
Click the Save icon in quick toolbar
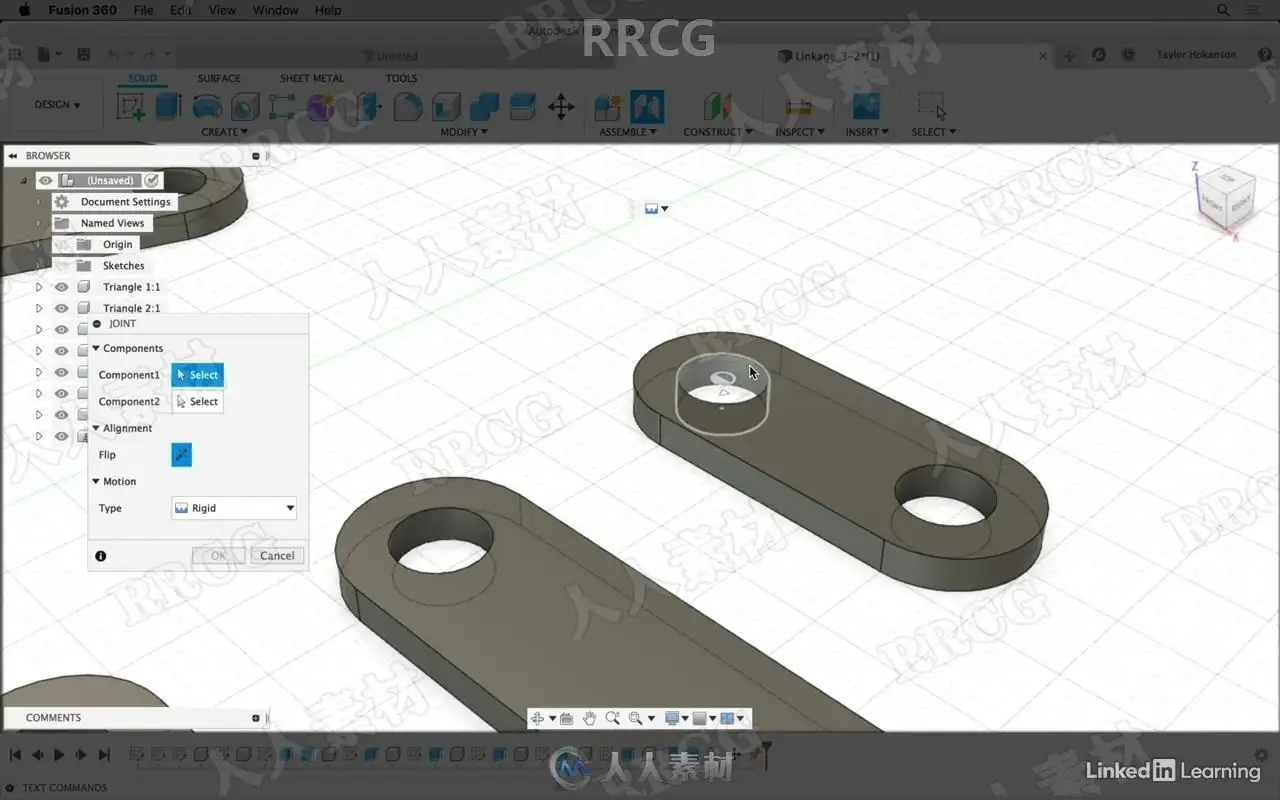tap(84, 55)
